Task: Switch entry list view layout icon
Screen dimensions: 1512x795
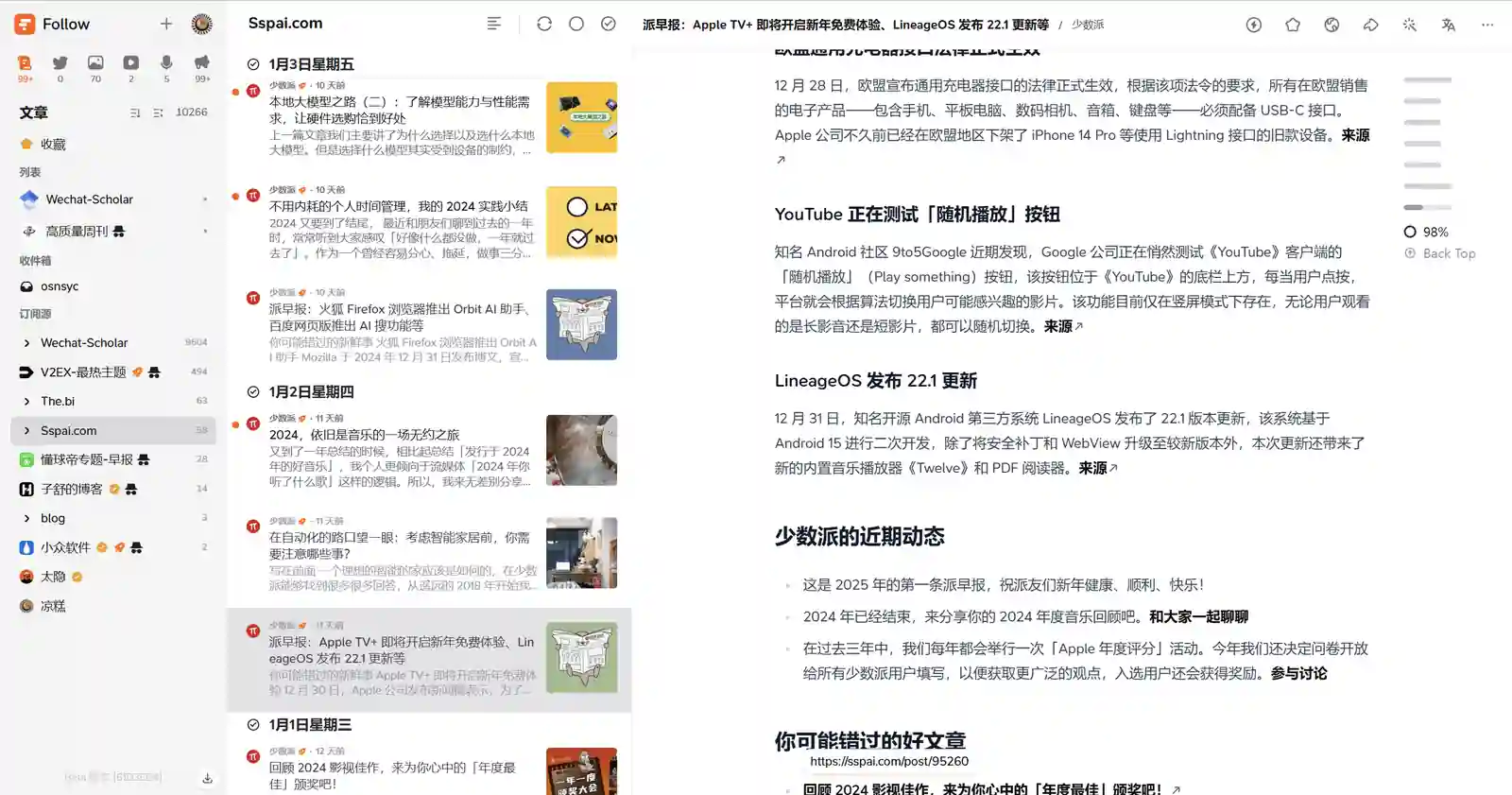Action: [x=494, y=24]
